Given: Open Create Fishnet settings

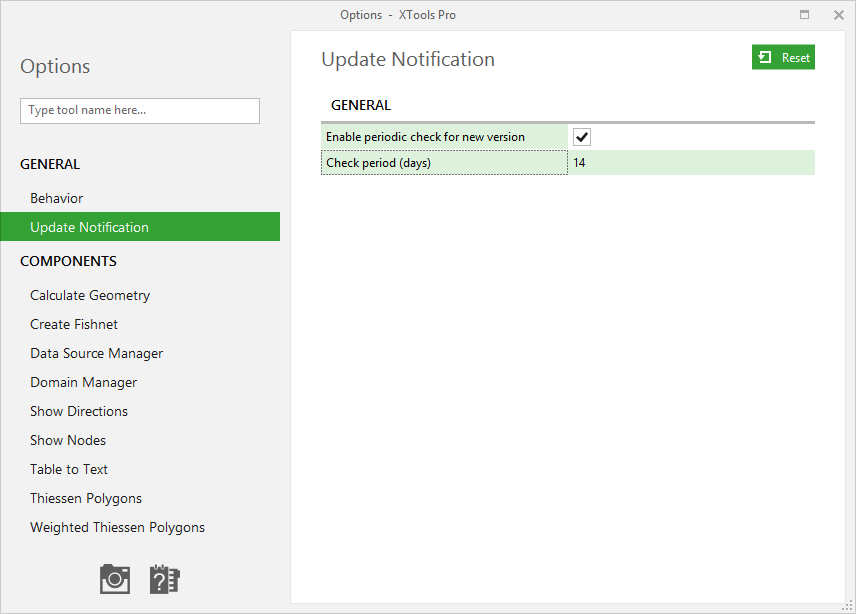Looking at the screenshot, I should point(74,324).
